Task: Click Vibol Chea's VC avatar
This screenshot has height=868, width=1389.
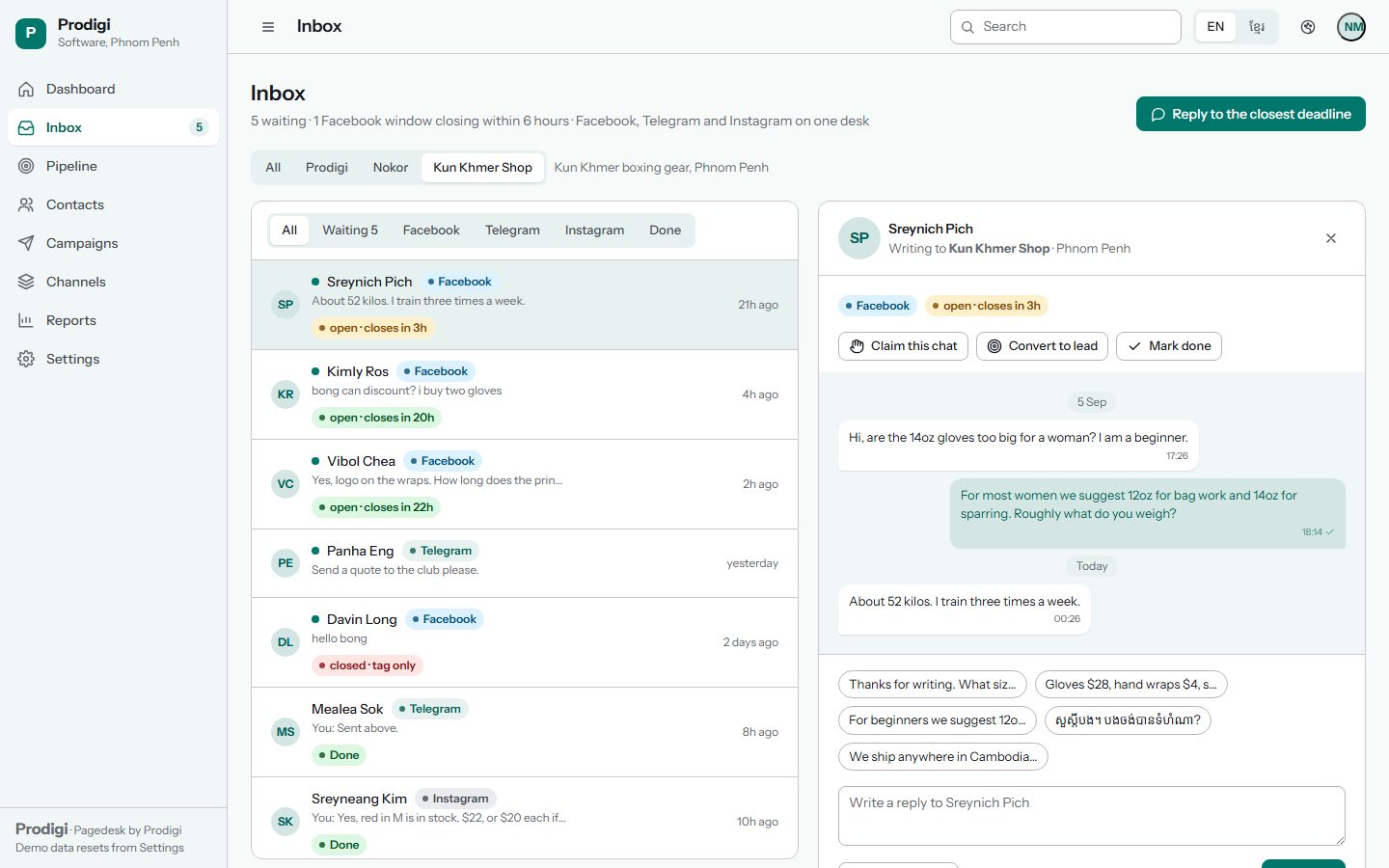Action: [x=286, y=484]
